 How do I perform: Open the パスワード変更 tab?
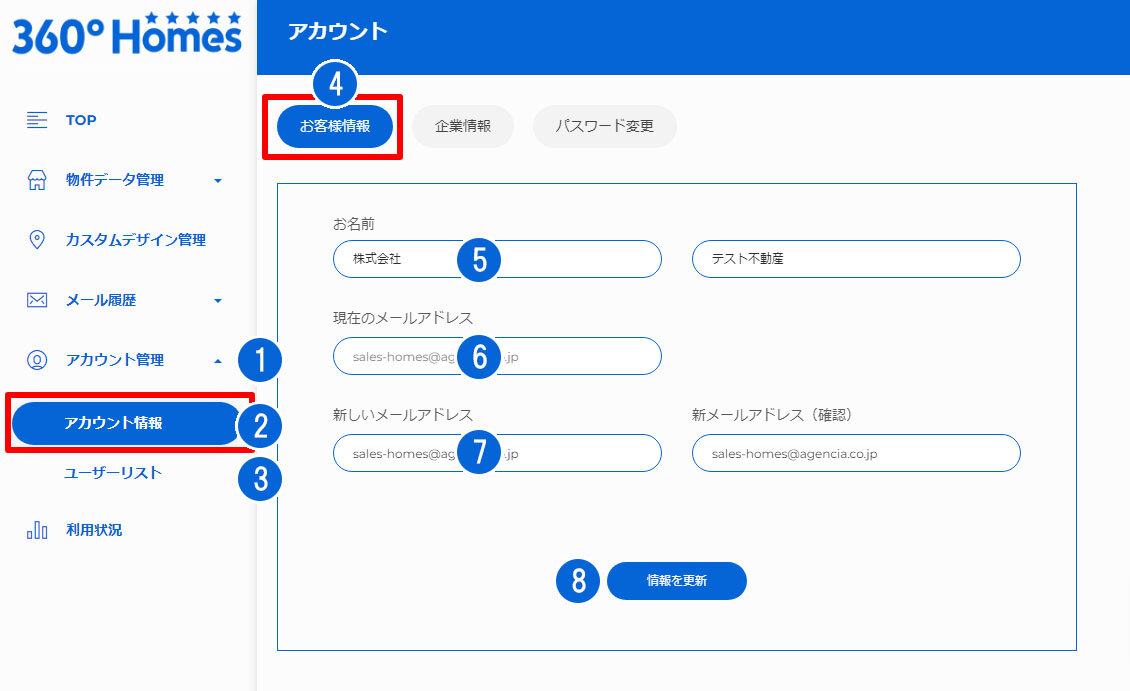(604, 127)
